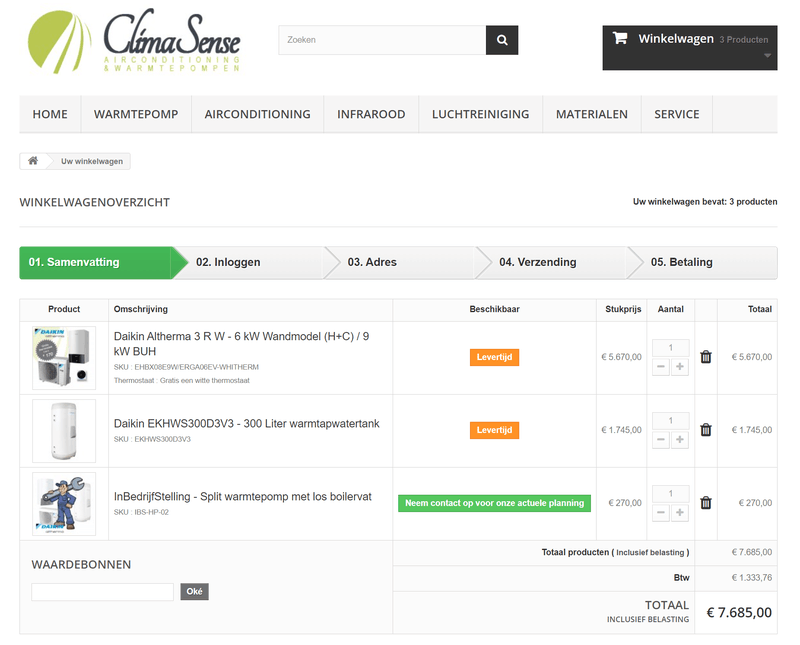Click the Oké voucher button

194,591
